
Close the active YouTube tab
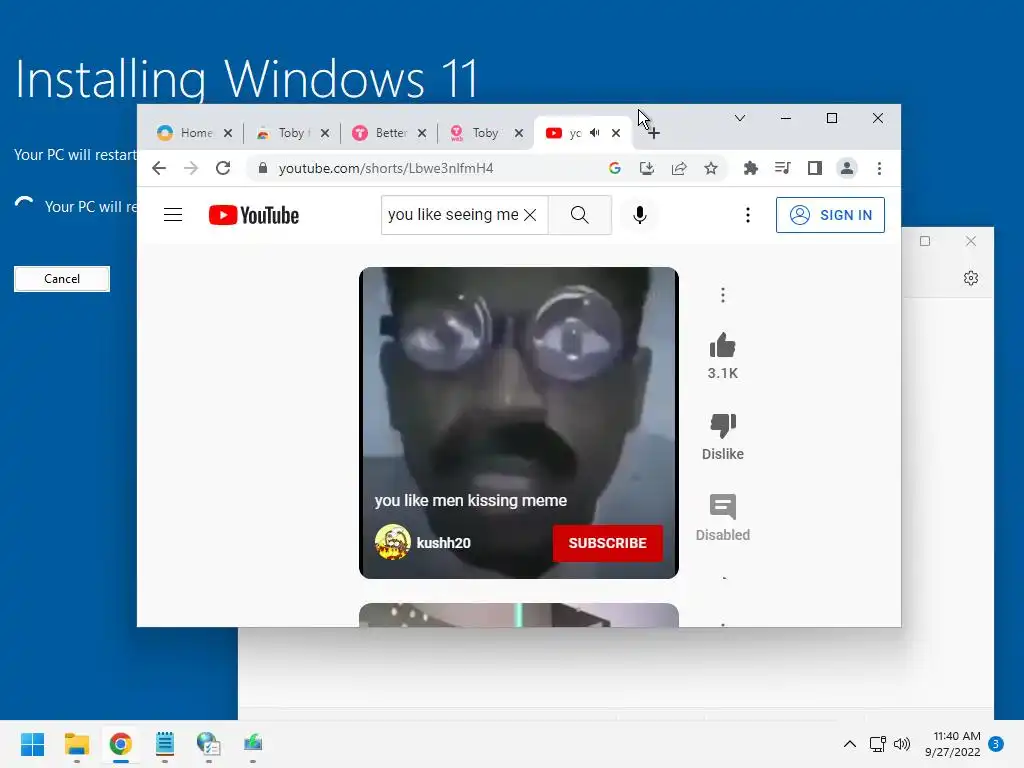click(x=616, y=133)
